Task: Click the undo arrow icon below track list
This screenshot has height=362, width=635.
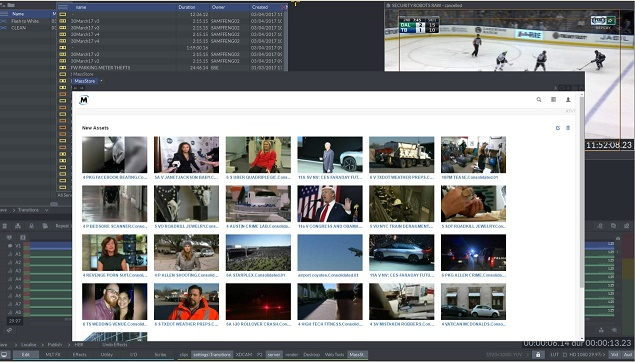Action: tap(9, 330)
